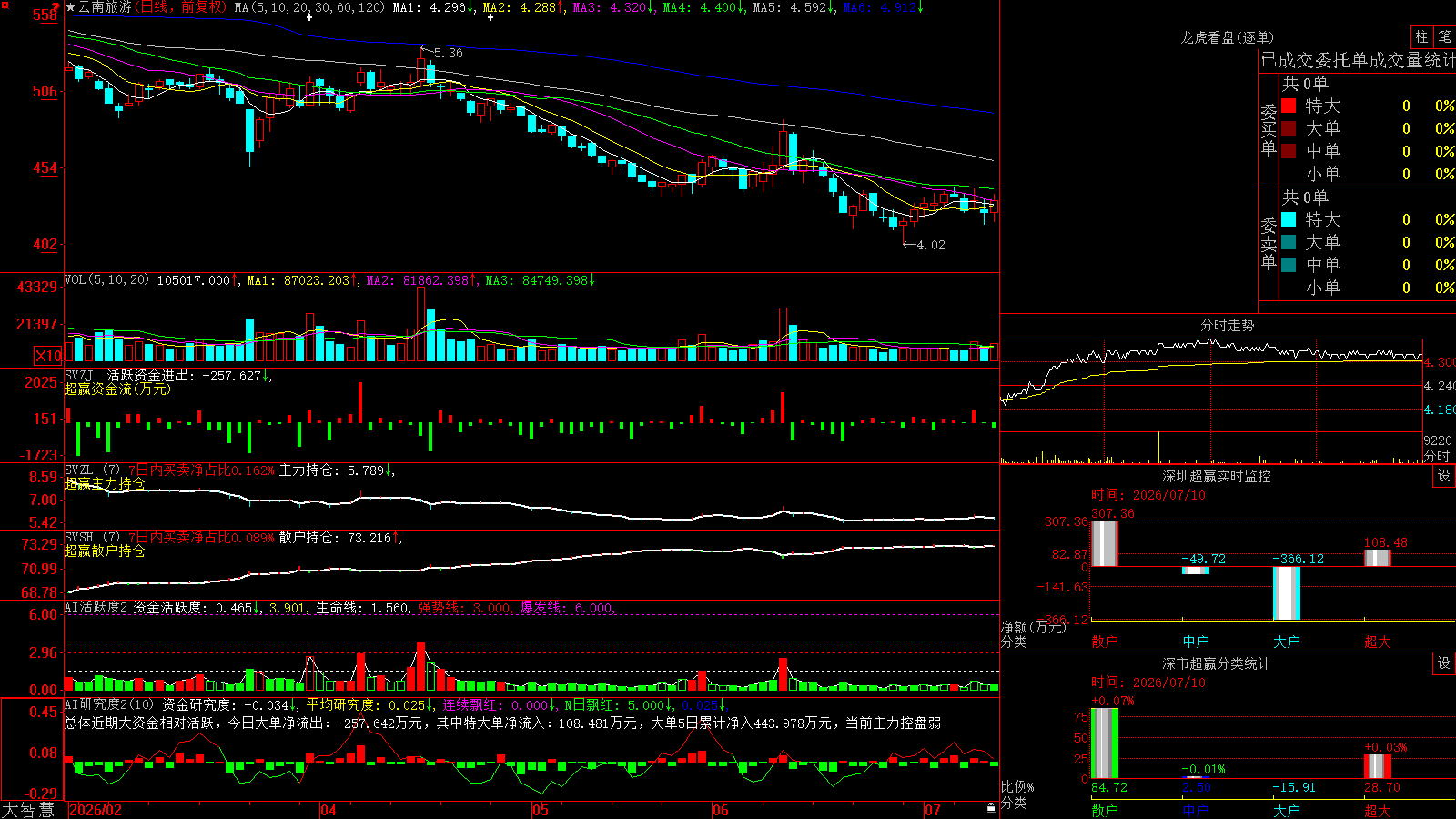Viewport: 1456px width, 819px height.
Task: Click the 委买单 section label
Action: (x=1269, y=129)
